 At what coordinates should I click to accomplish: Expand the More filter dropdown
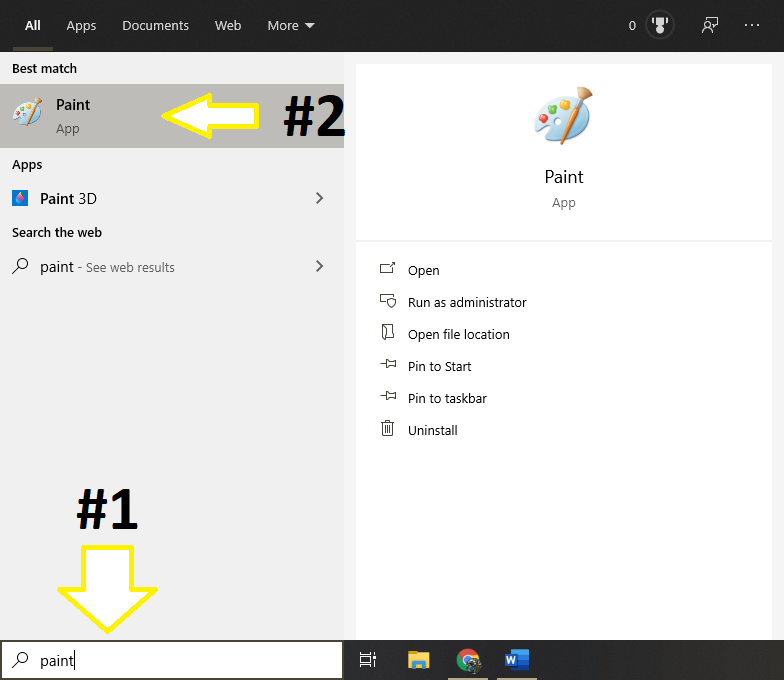click(x=290, y=26)
